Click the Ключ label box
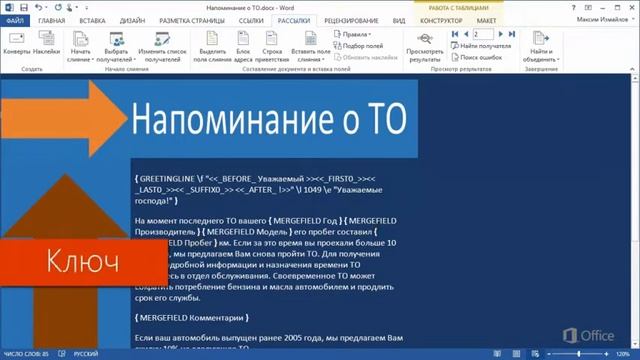This screenshot has height=360, width=640. coord(83,261)
